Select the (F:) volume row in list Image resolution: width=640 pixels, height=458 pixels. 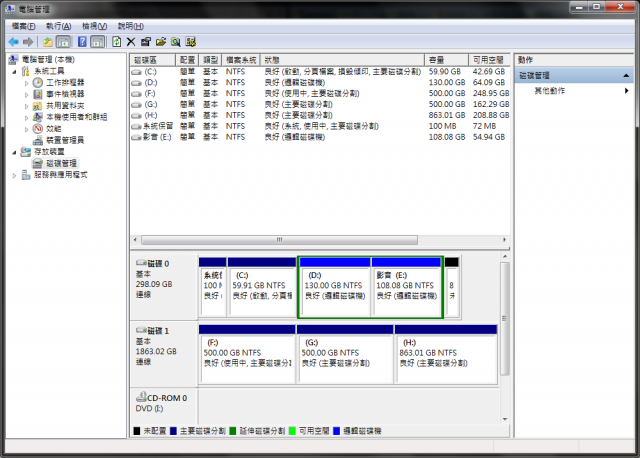click(320, 93)
